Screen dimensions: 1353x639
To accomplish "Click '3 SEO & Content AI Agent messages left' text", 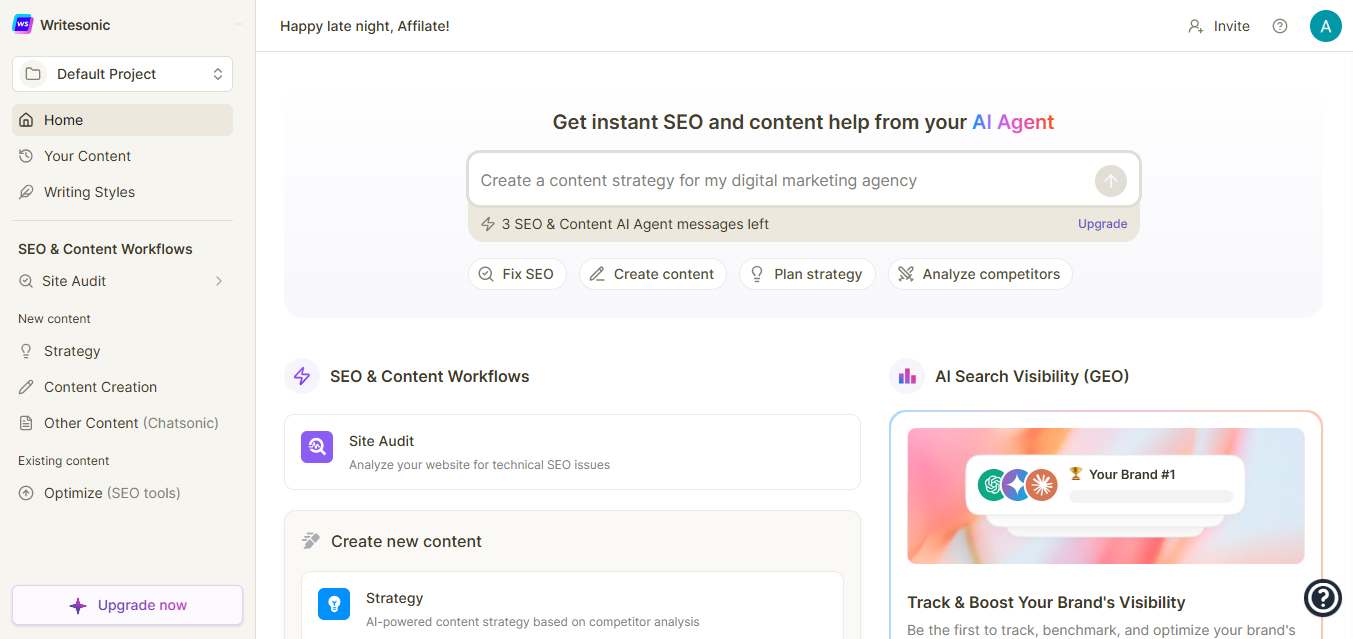I will 635,224.
